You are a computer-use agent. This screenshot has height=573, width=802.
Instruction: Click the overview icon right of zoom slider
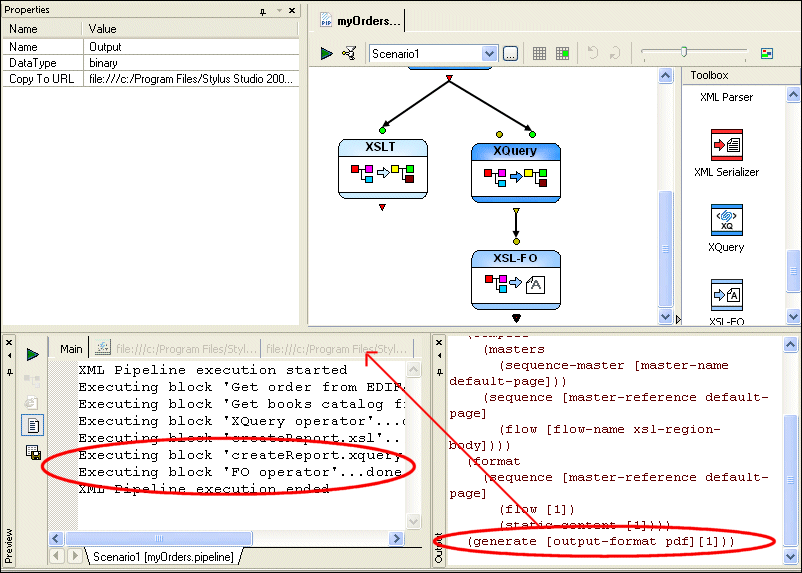point(767,54)
